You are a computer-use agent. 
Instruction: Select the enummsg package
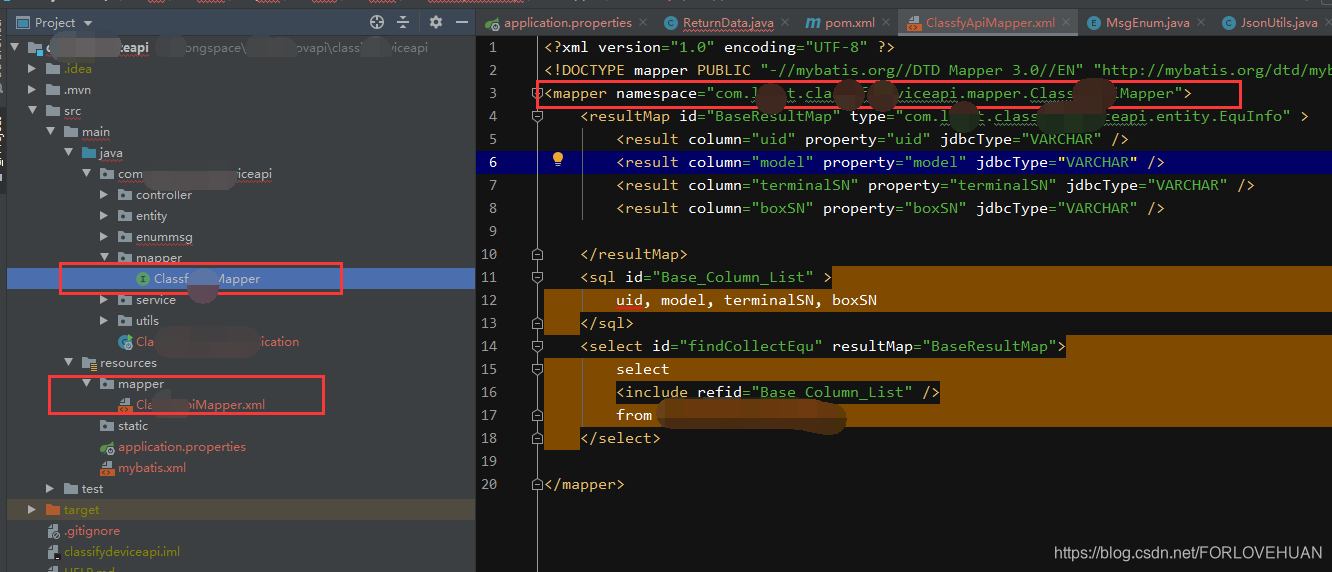coord(165,237)
